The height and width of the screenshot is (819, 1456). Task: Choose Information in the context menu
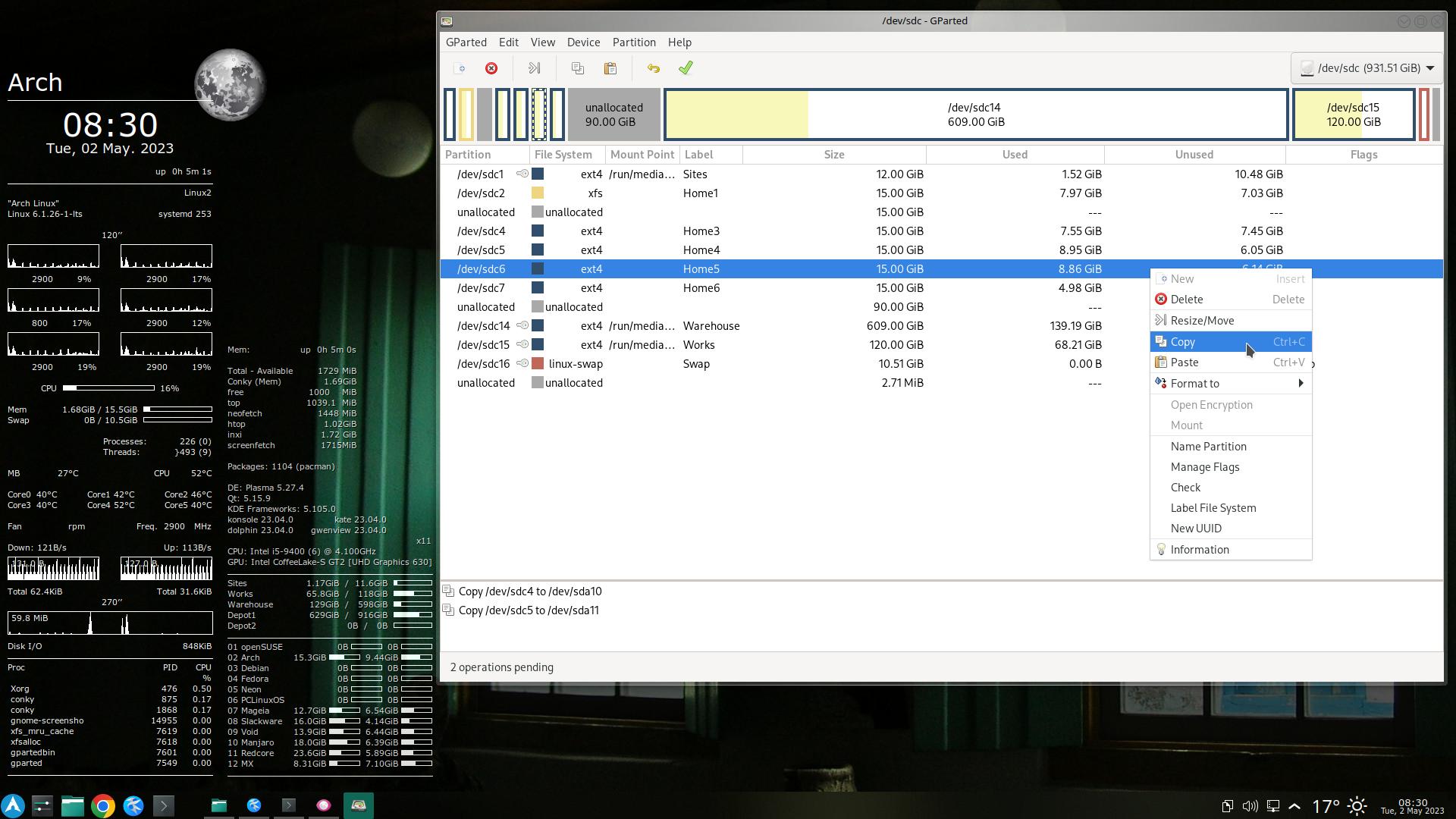point(1199,550)
